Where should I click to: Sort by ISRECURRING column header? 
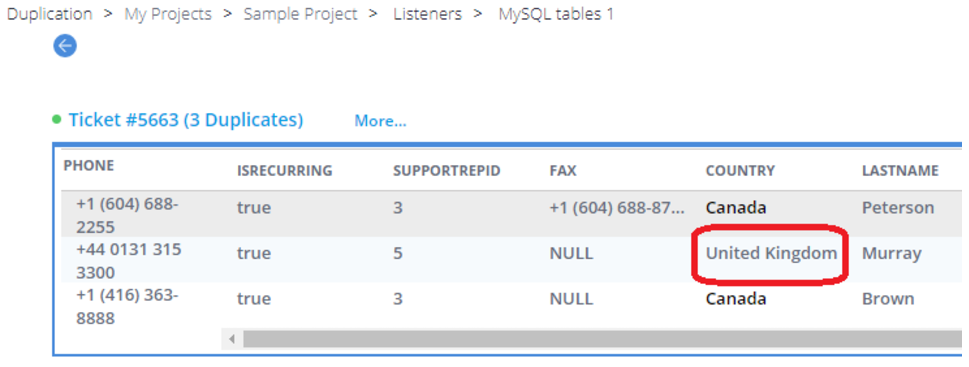[x=285, y=171]
